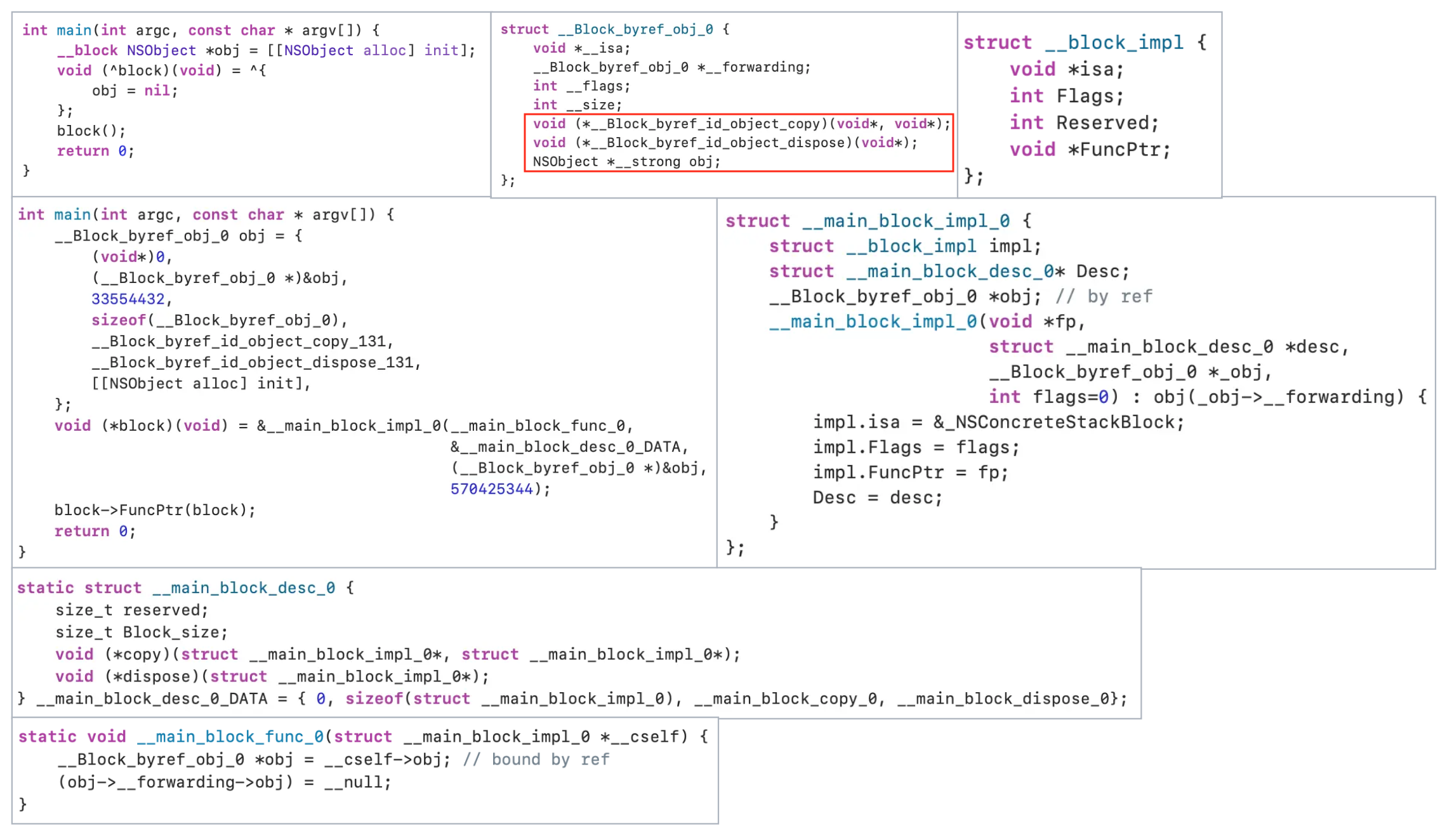
Task: Click the '__block NSObject *obj' declaration line
Action: pos(266,50)
